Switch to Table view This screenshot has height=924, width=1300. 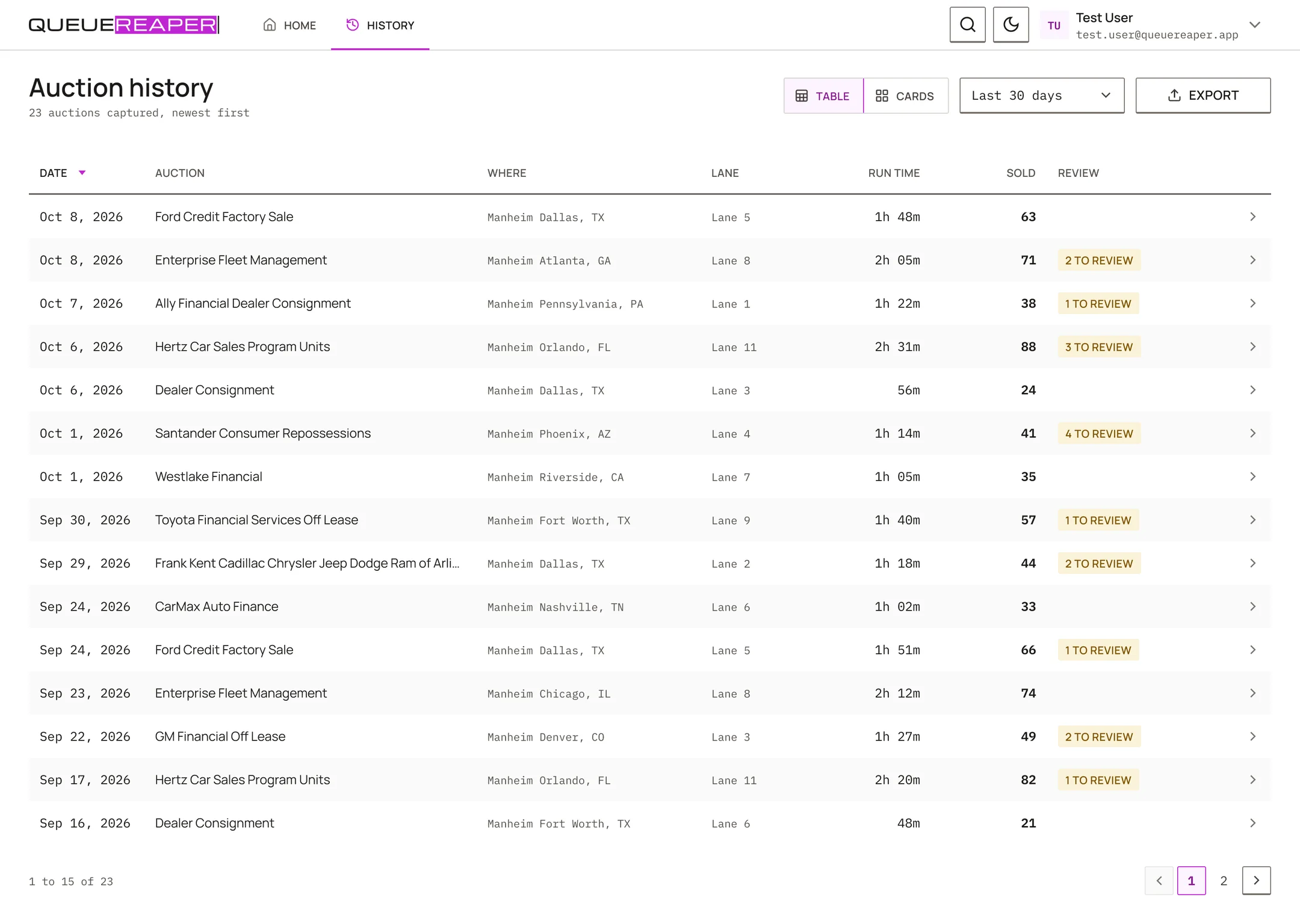823,96
